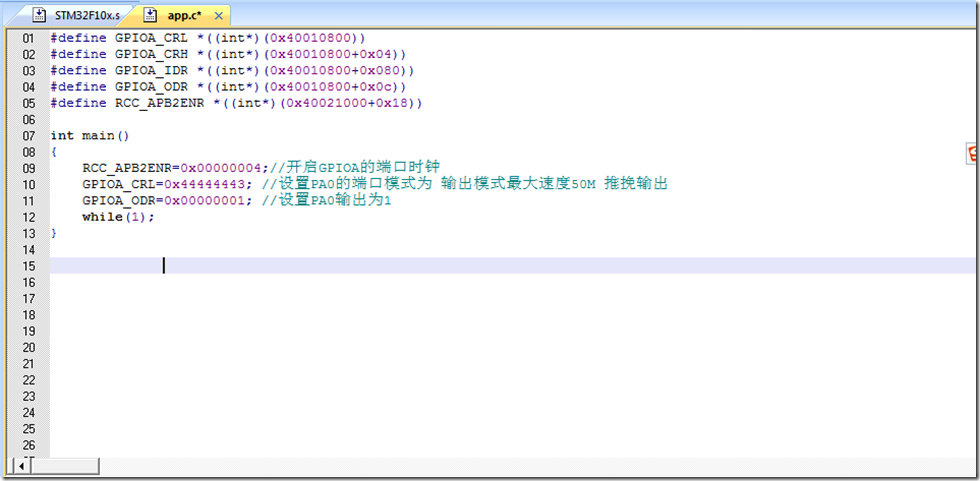Click the GPIOA_IDR define on line 03
Screen dimensions: 980x481
tap(232, 71)
